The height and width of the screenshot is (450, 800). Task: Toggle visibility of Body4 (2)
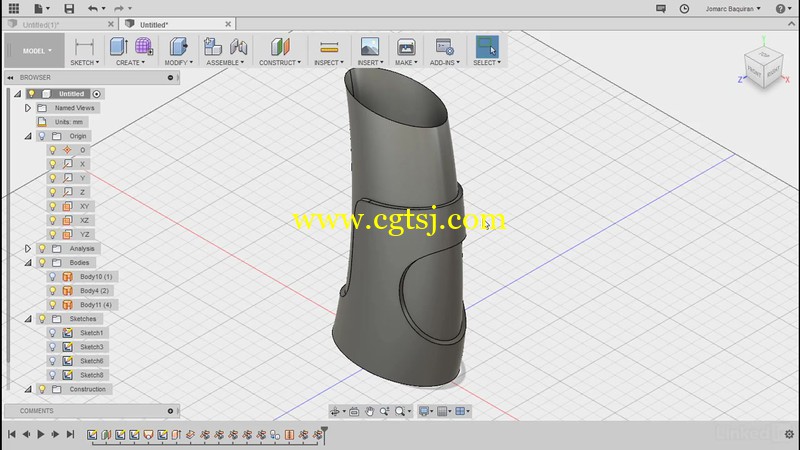(52, 291)
